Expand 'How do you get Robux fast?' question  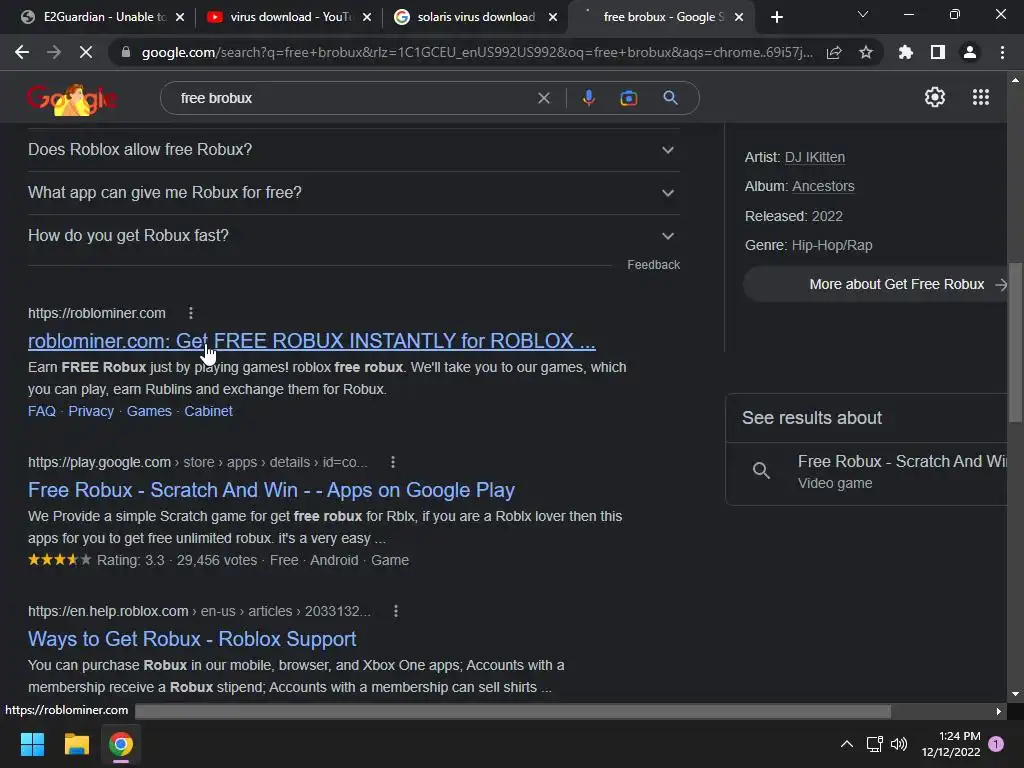353,236
